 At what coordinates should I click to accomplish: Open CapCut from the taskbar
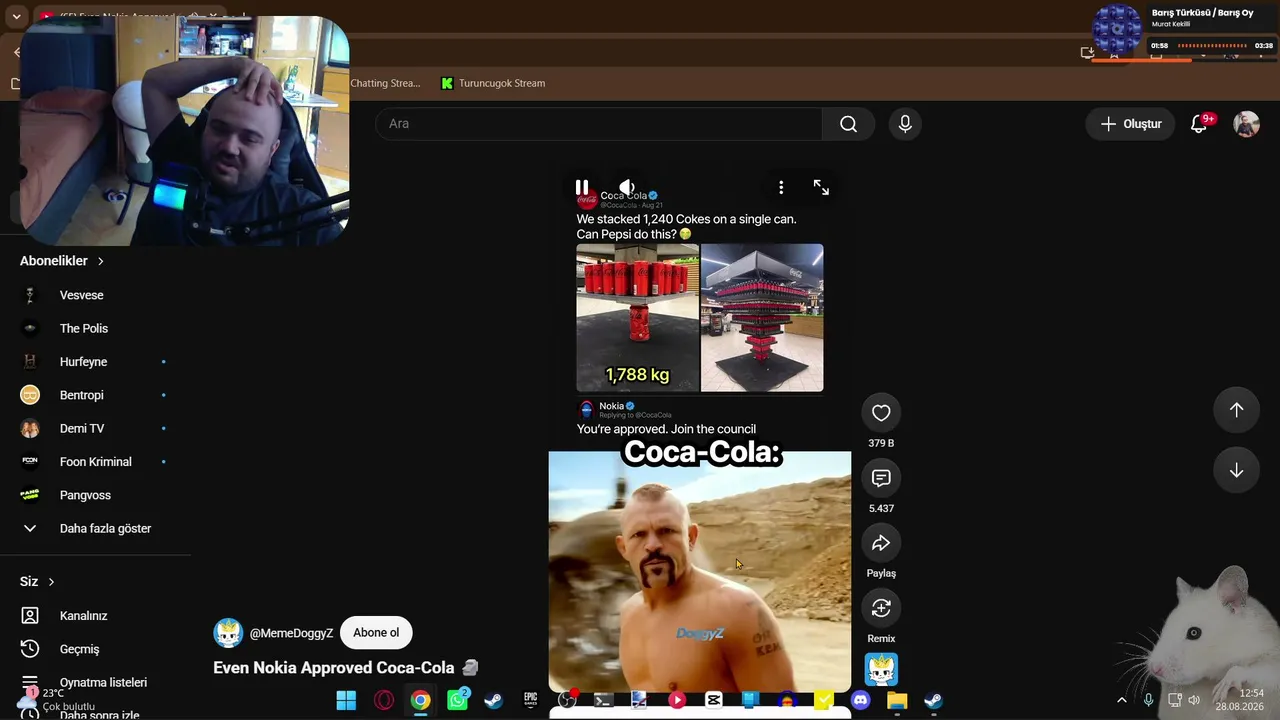[713, 700]
